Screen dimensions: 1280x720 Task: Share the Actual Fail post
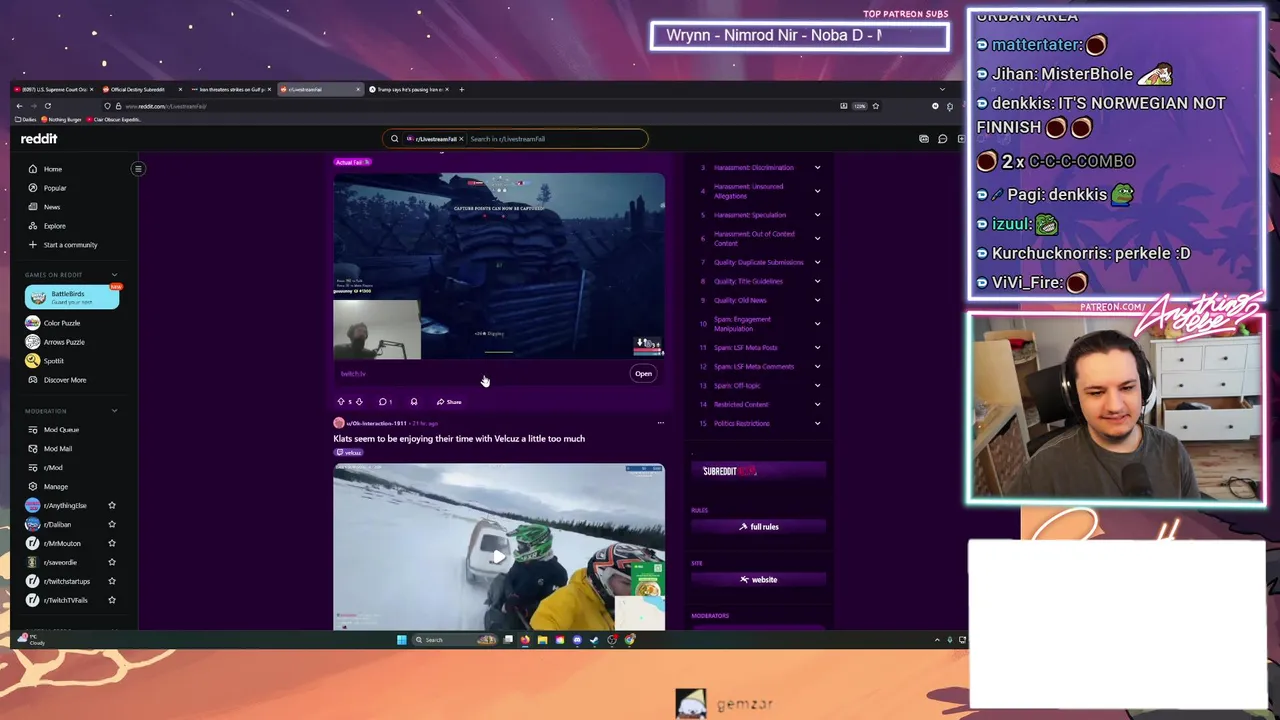449,402
